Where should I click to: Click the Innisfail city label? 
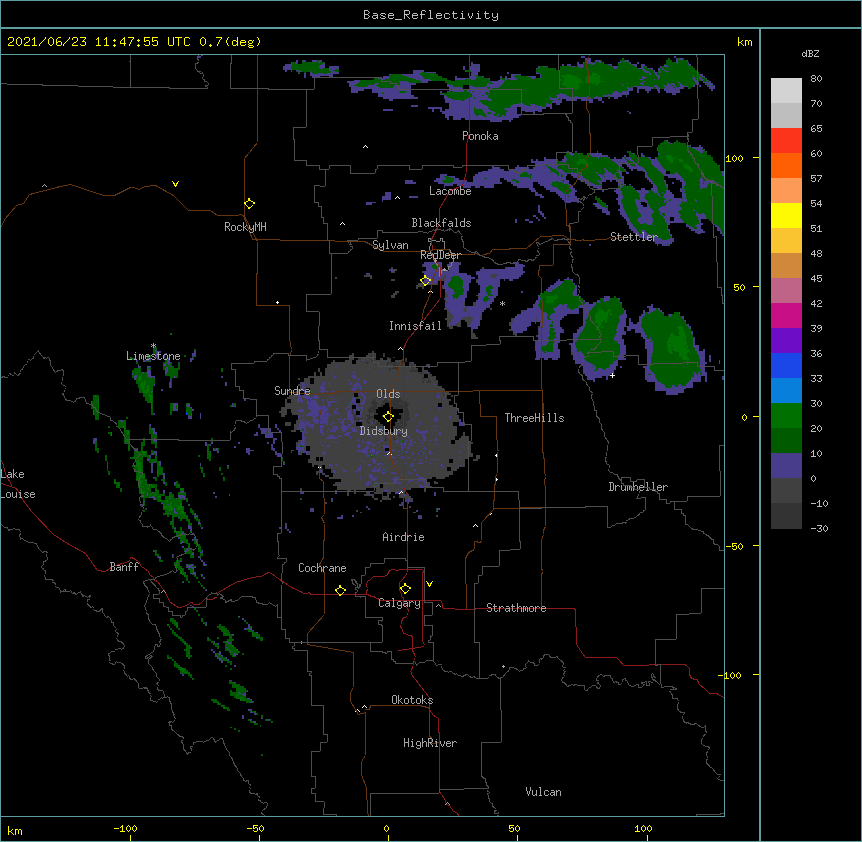coord(415,326)
